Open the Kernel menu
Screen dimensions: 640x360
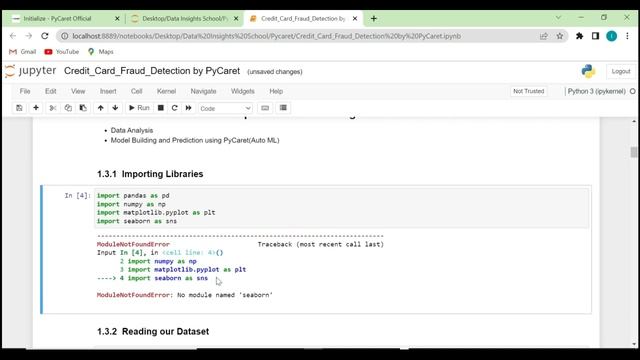[x=167, y=91]
